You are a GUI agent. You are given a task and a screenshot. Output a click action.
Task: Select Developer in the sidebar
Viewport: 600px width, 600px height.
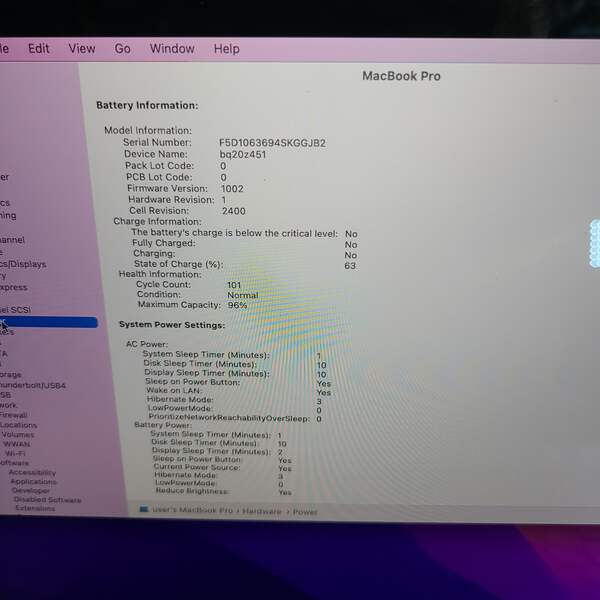[x=31, y=490]
